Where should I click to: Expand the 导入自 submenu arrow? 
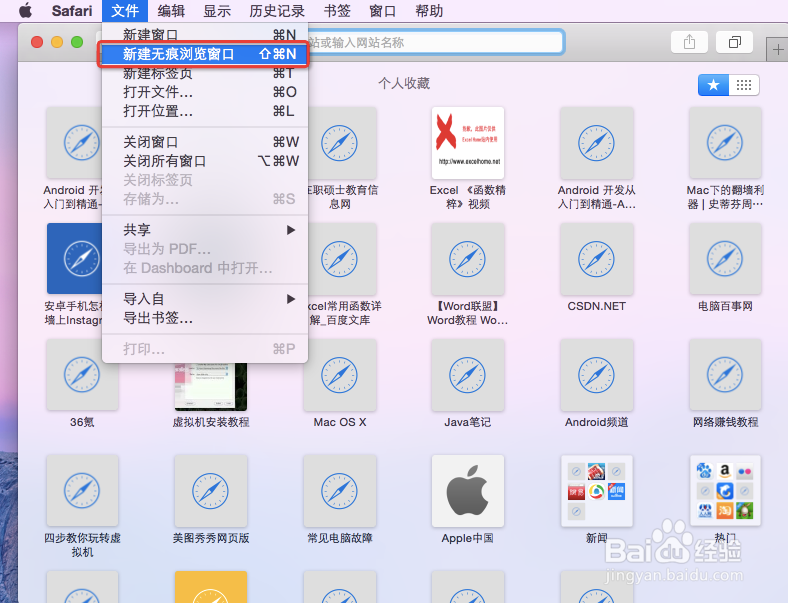(x=290, y=299)
